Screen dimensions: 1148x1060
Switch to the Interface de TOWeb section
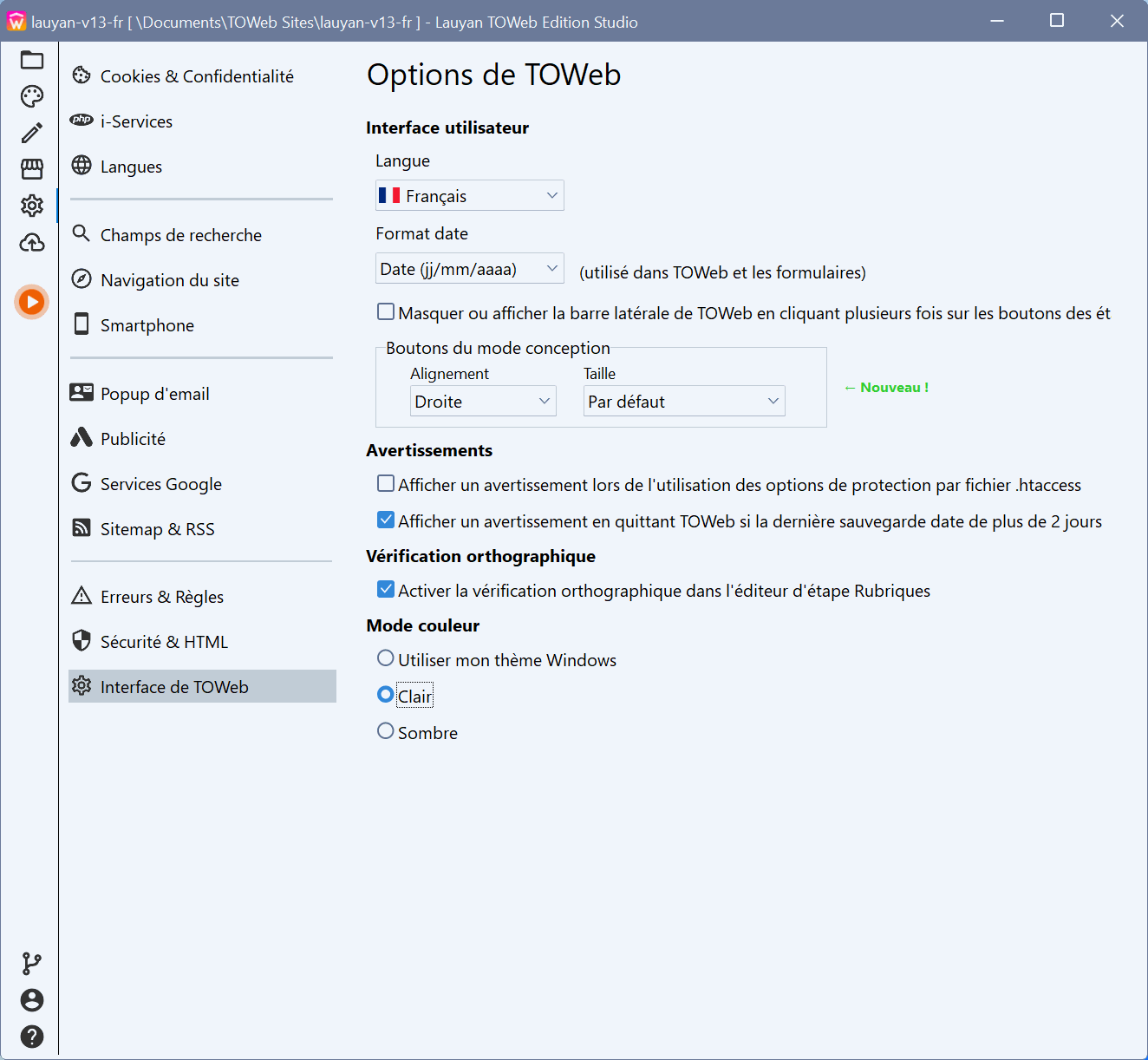(x=174, y=686)
